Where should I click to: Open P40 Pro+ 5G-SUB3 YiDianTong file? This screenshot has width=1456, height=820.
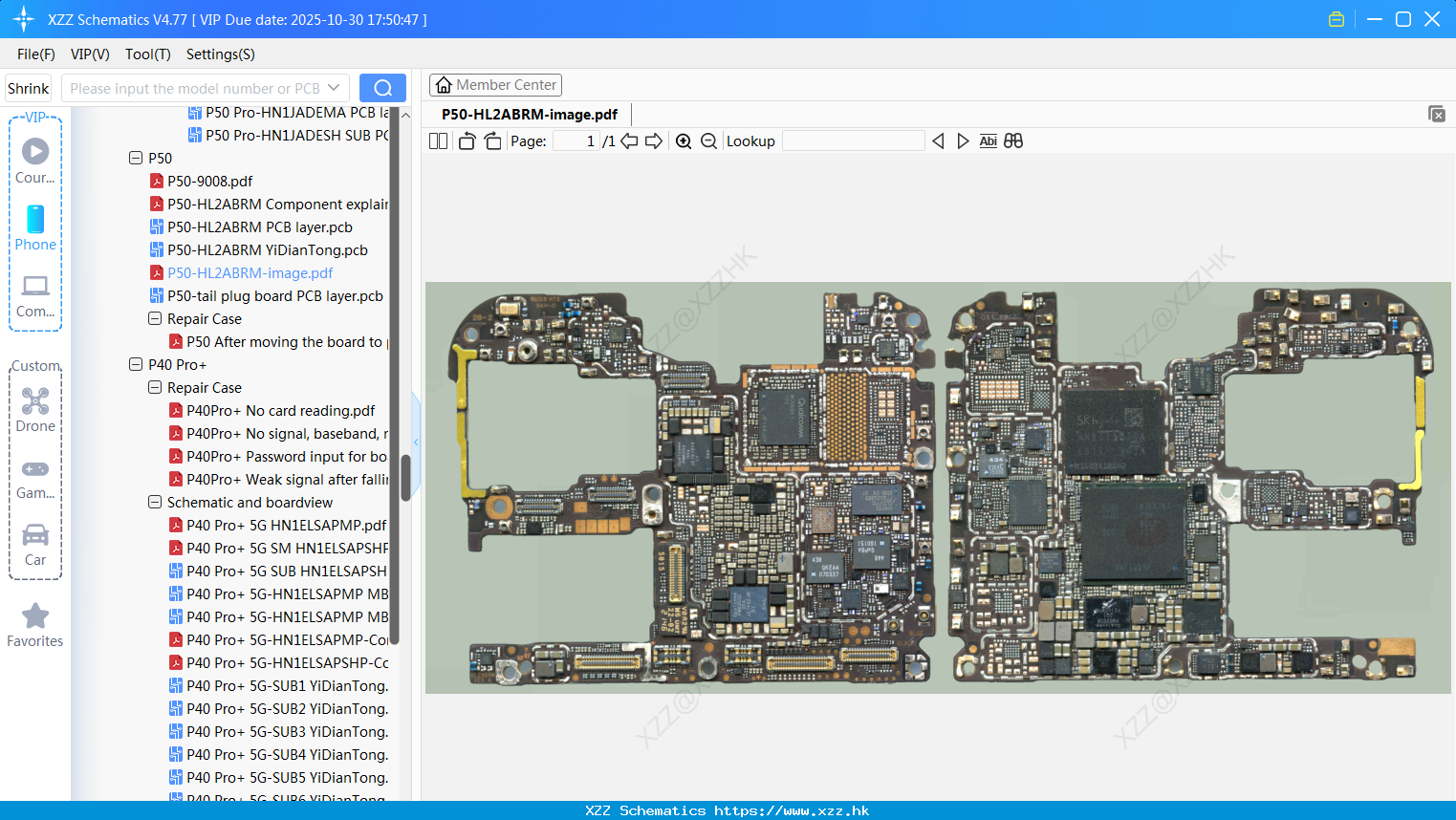click(x=279, y=731)
